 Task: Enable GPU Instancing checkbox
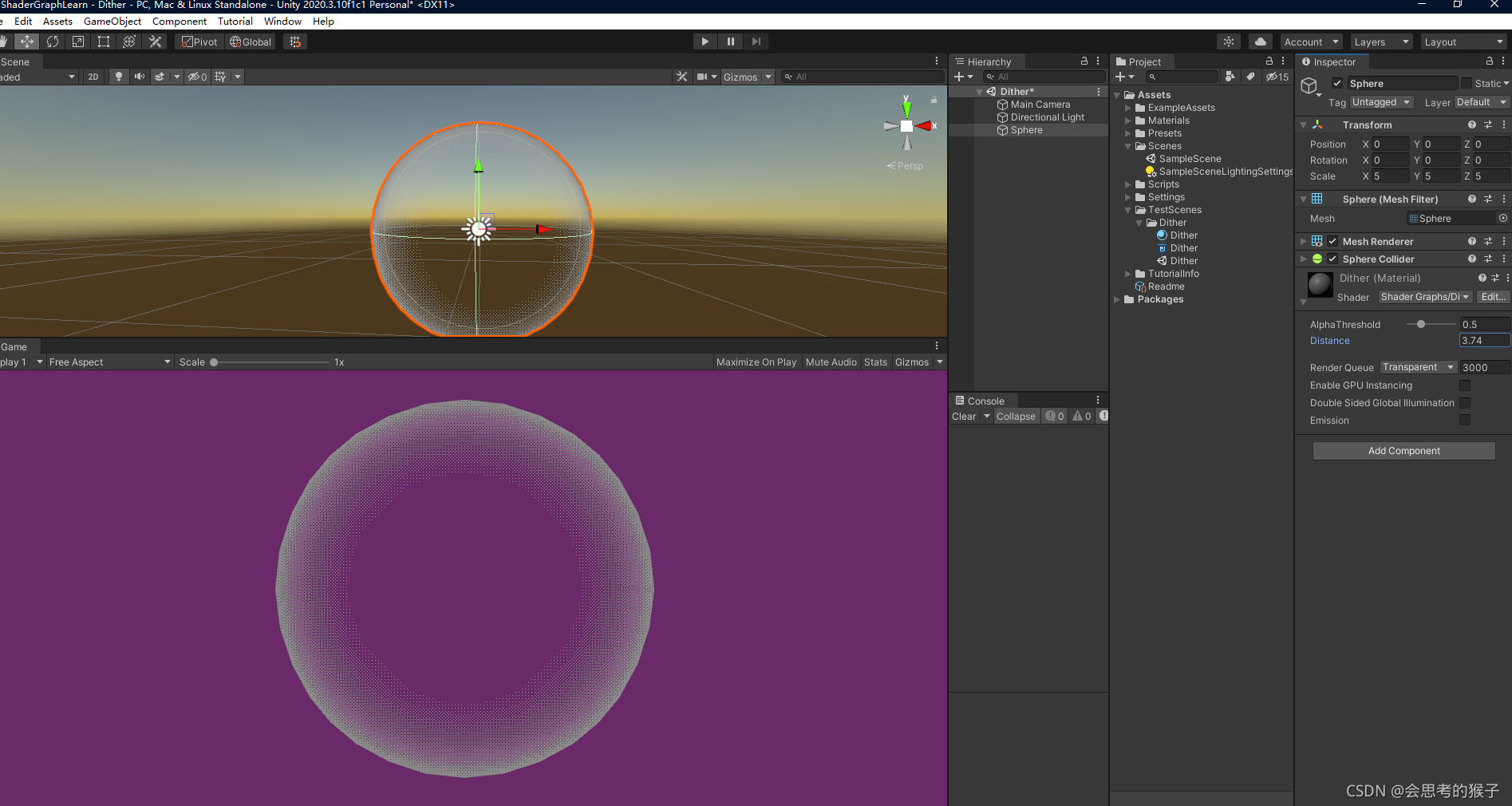coord(1465,385)
